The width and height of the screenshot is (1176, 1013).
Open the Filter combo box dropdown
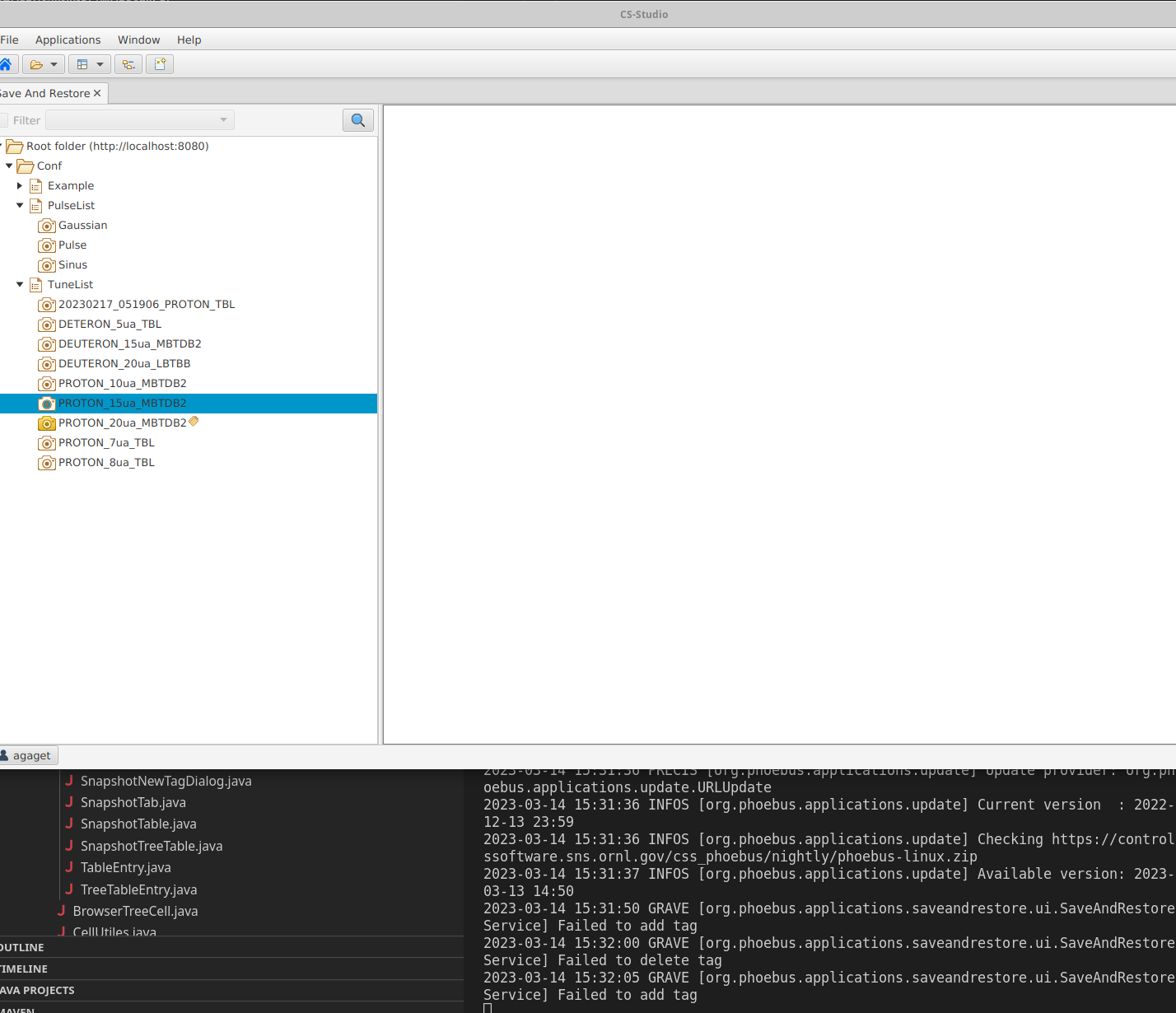pyautogui.click(x=222, y=119)
